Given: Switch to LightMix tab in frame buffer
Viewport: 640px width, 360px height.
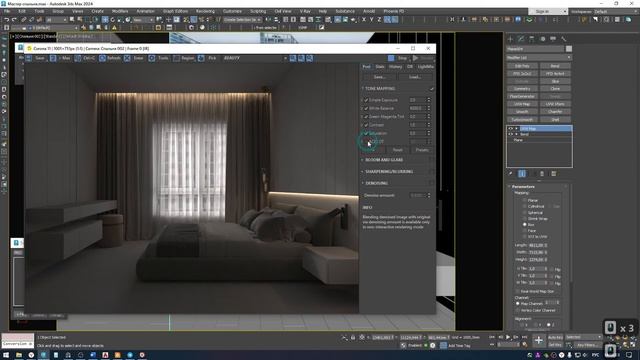Looking at the screenshot, I should click(426, 67).
